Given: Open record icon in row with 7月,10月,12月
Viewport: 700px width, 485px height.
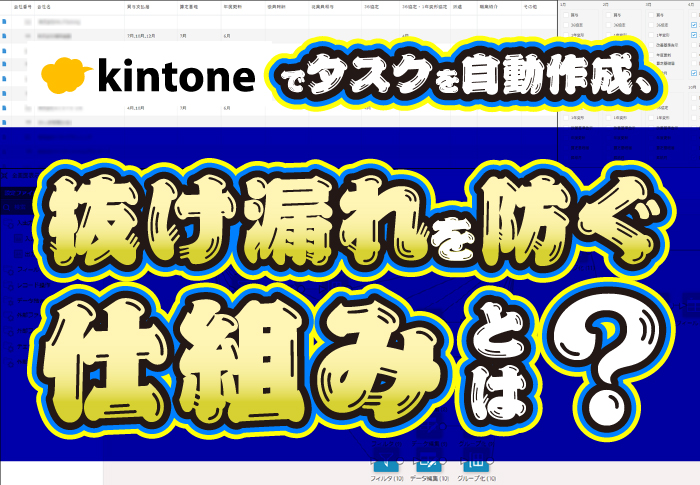Looking at the screenshot, I should 4,35.
